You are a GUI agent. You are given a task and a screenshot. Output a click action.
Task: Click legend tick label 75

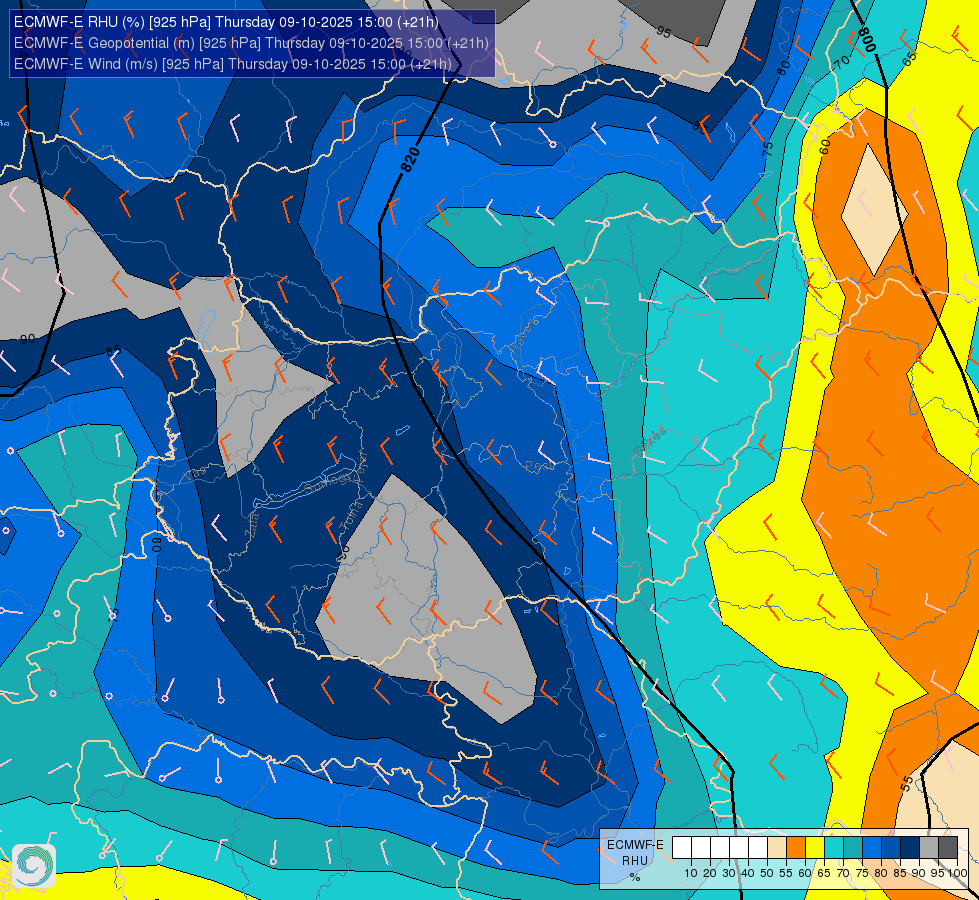pyautogui.click(x=862, y=873)
